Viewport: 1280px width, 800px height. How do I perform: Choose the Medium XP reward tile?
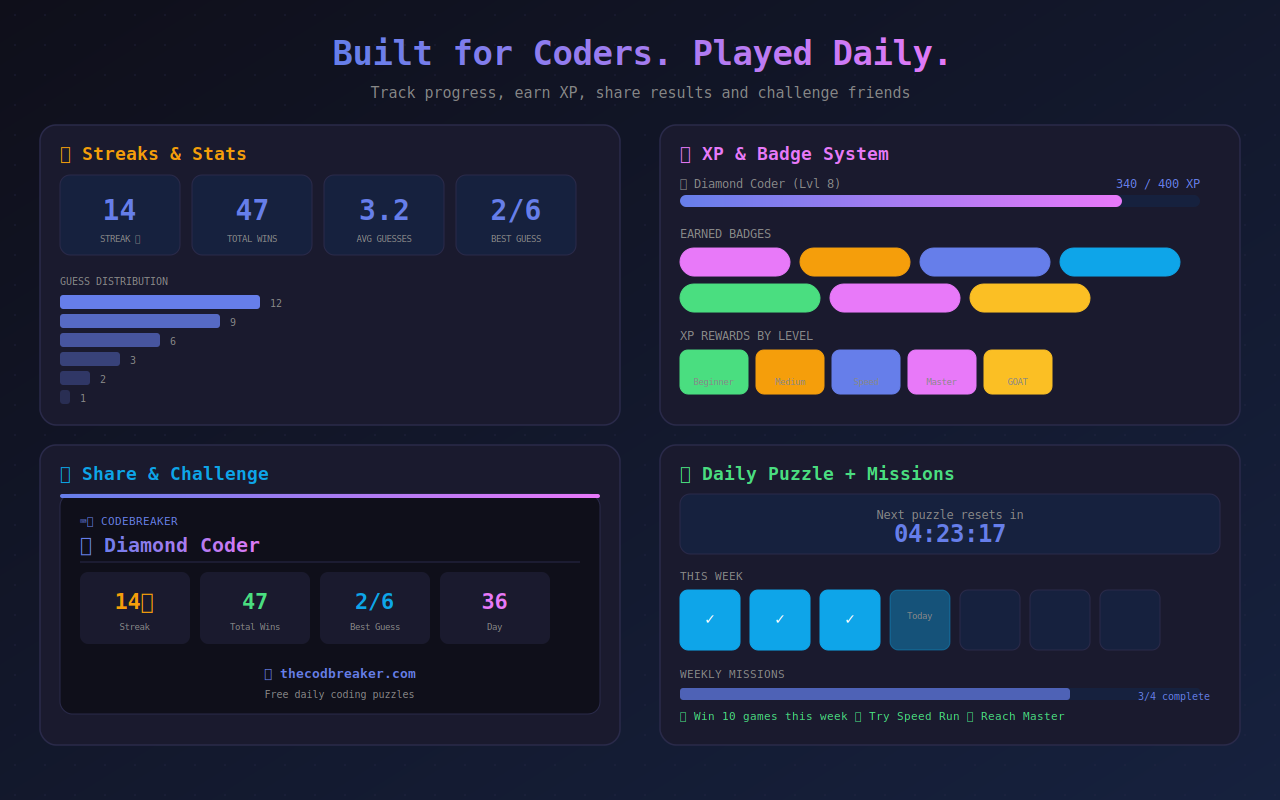coord(790,372)
